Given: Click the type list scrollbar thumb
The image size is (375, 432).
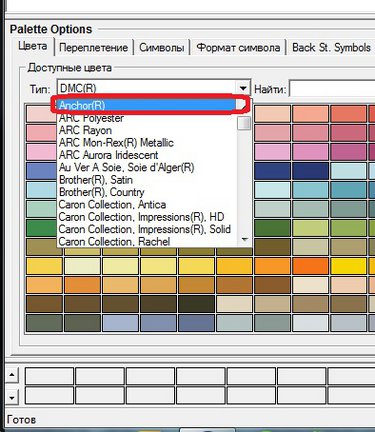Looking at the screenshot, I should (x=244, y=123).
